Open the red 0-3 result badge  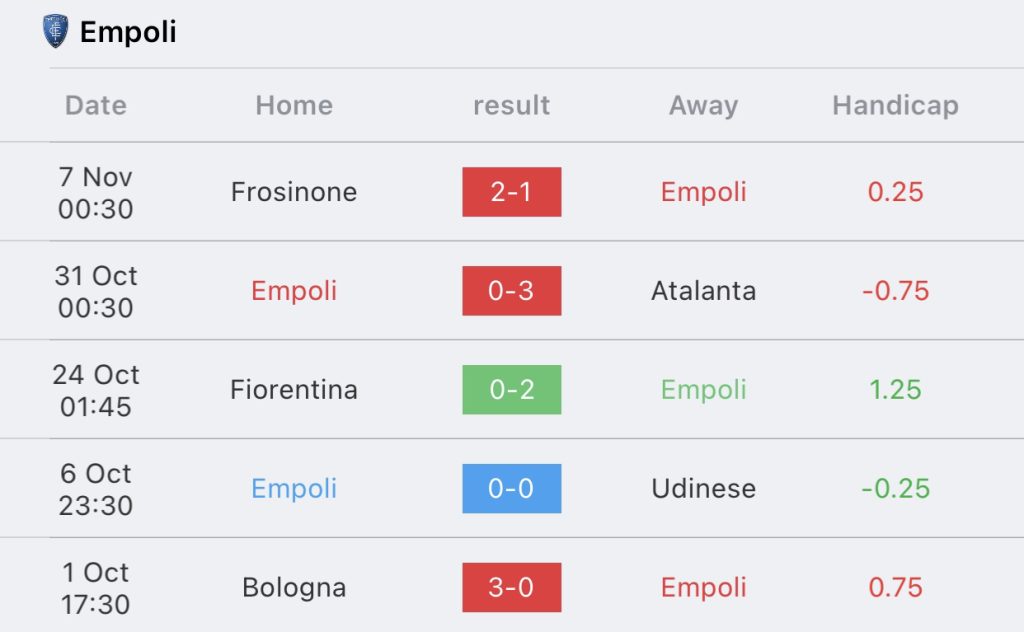(x=511, y=291)
